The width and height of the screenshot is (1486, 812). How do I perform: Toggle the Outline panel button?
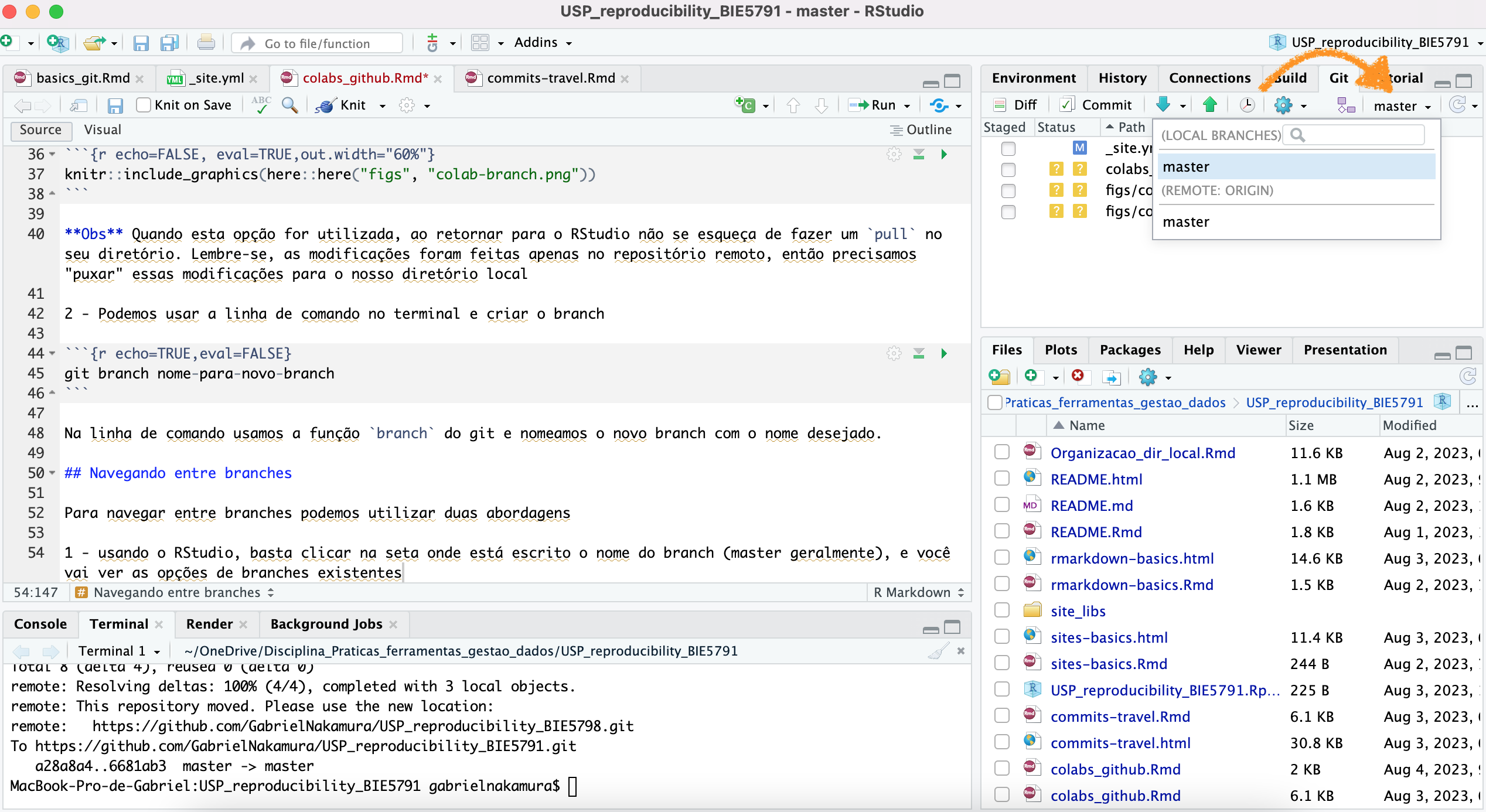tap(921, 130)
